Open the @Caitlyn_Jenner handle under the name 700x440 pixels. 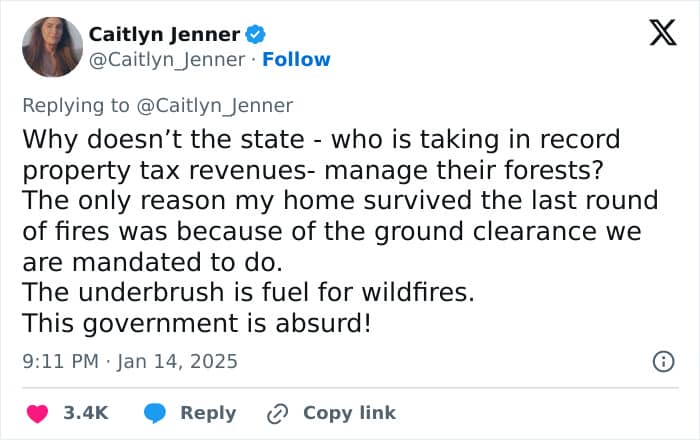pyautogui.click(x=167, y=60)
